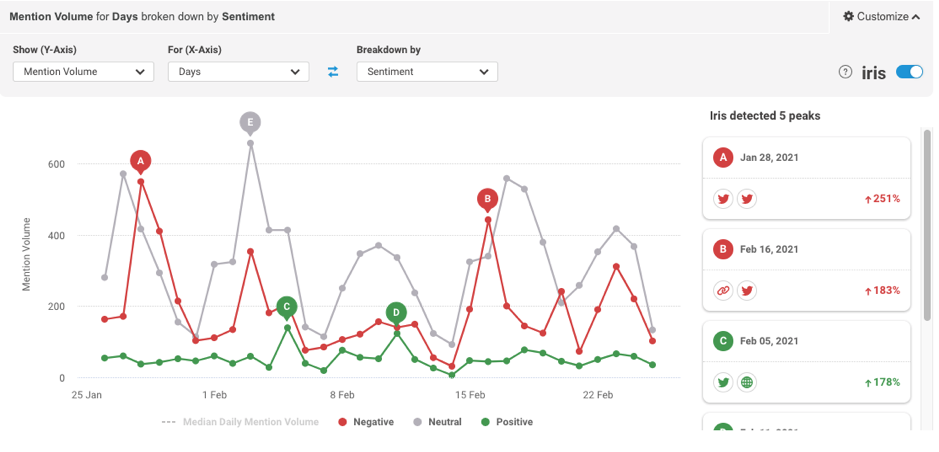Click the swap axes arrows icon
This screenshot has height=452, width=939.
pos(333,72)
